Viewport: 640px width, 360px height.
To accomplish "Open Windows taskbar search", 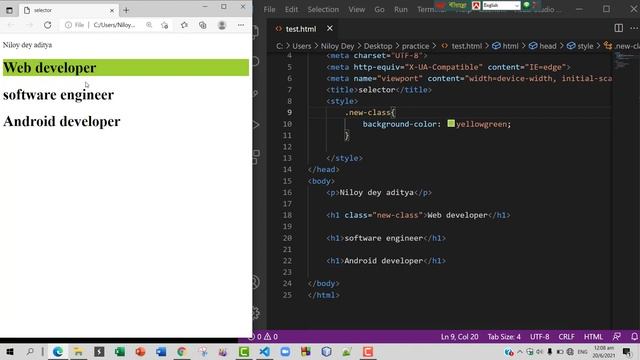I will click(x=30, y=351).
